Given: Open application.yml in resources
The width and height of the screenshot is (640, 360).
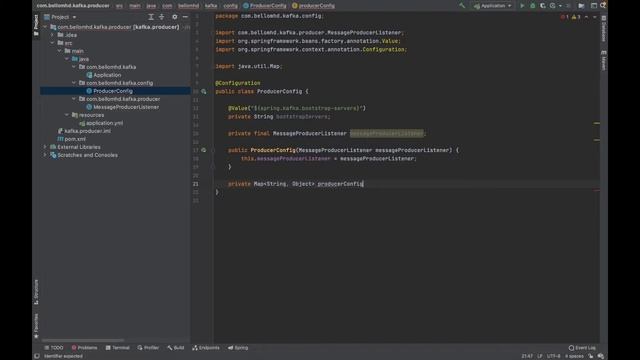Looking at the screenshot, I should coord(104,123).
